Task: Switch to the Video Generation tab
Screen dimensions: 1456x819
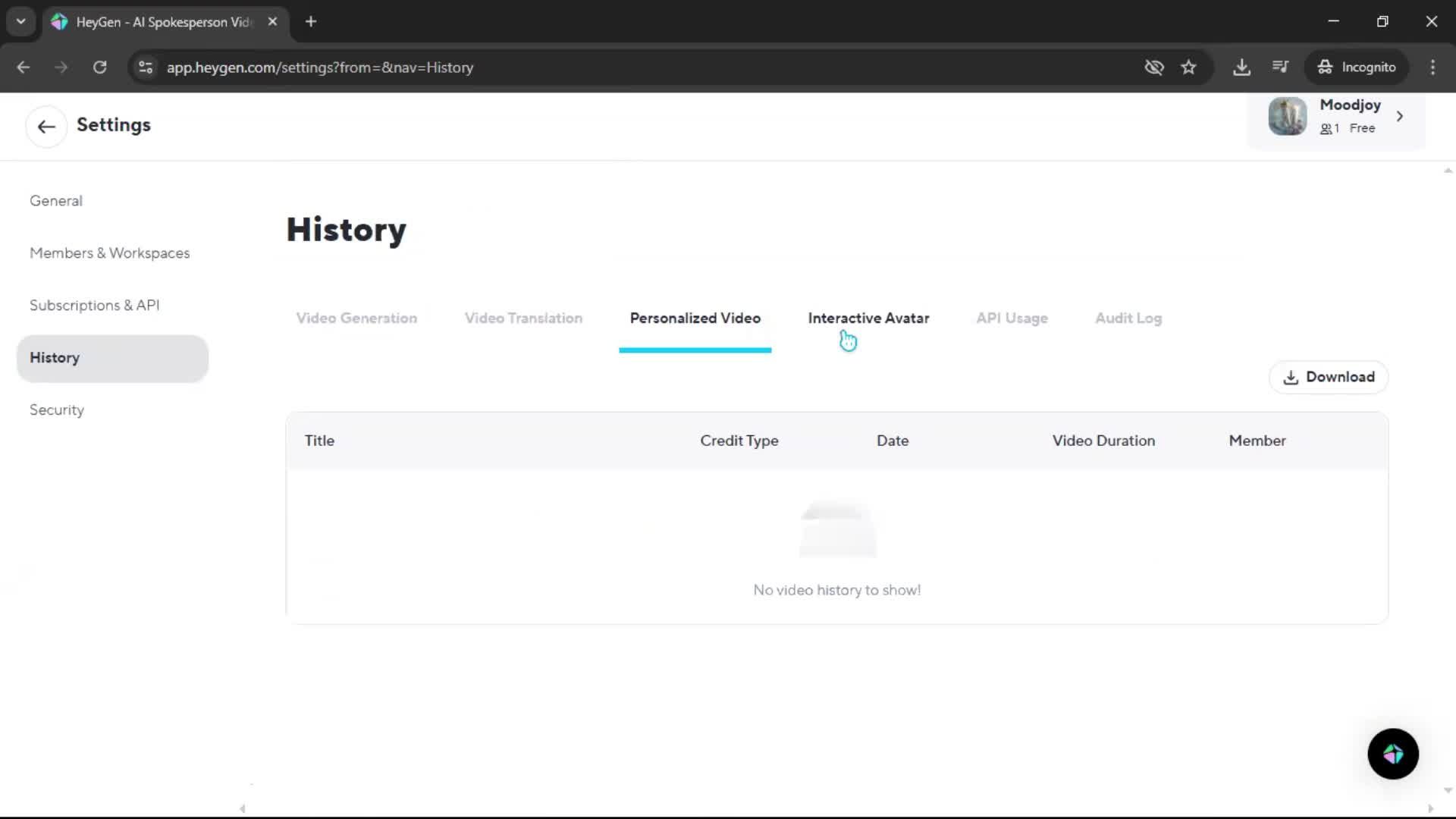Action: pyautogui.click(x=356, y=318)
